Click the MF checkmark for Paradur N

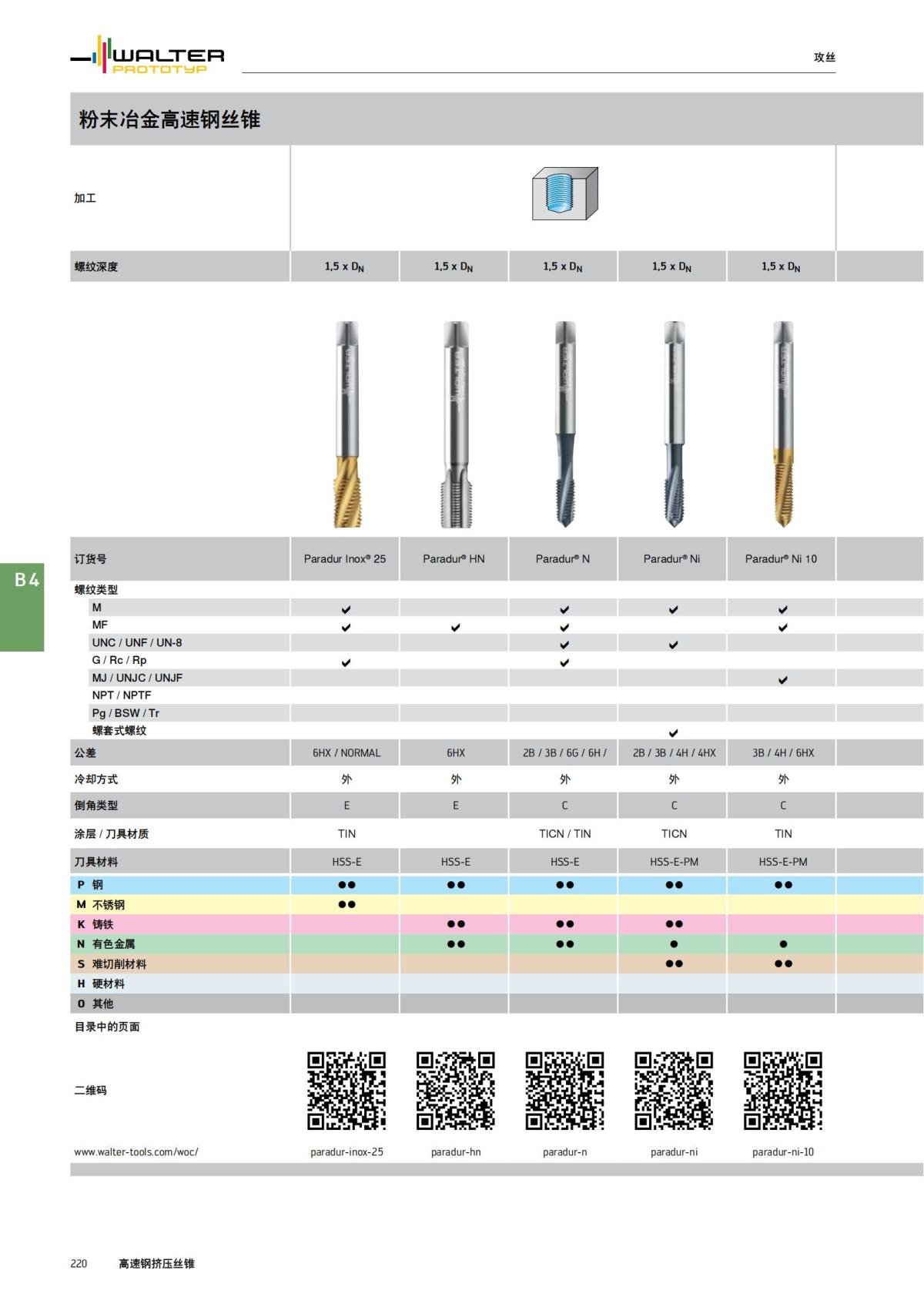tap(564, 627)
